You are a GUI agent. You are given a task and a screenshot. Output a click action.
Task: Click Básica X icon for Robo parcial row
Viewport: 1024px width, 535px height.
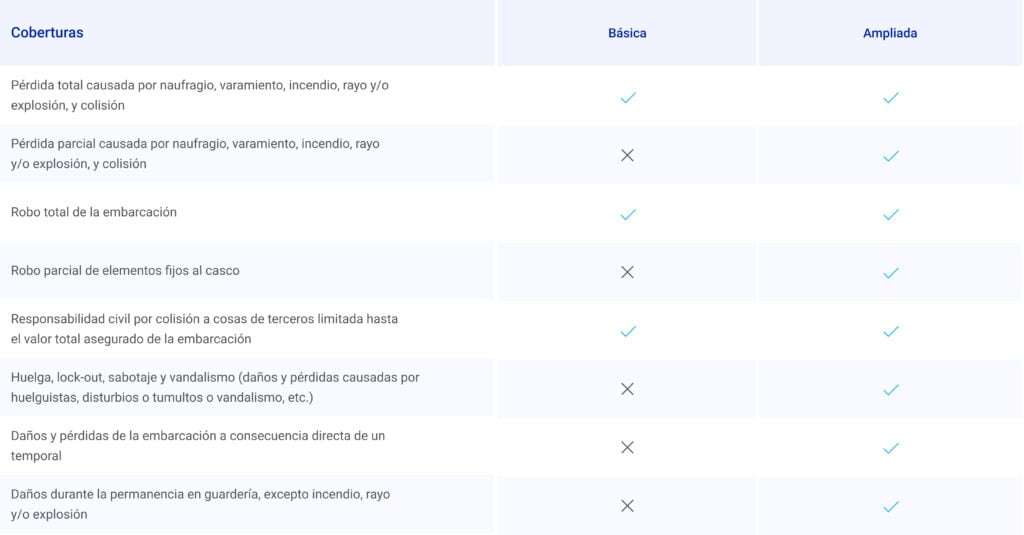click(x=628, y=272)
